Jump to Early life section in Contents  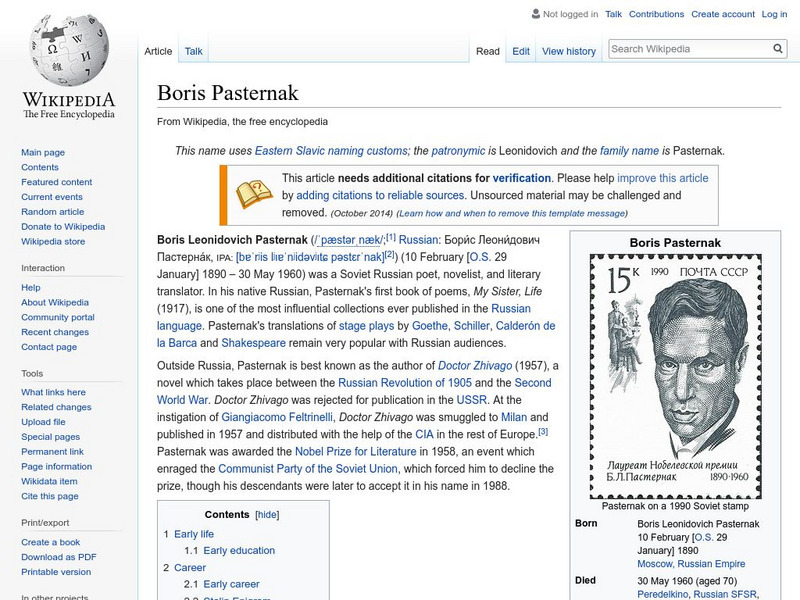(194, 534)
